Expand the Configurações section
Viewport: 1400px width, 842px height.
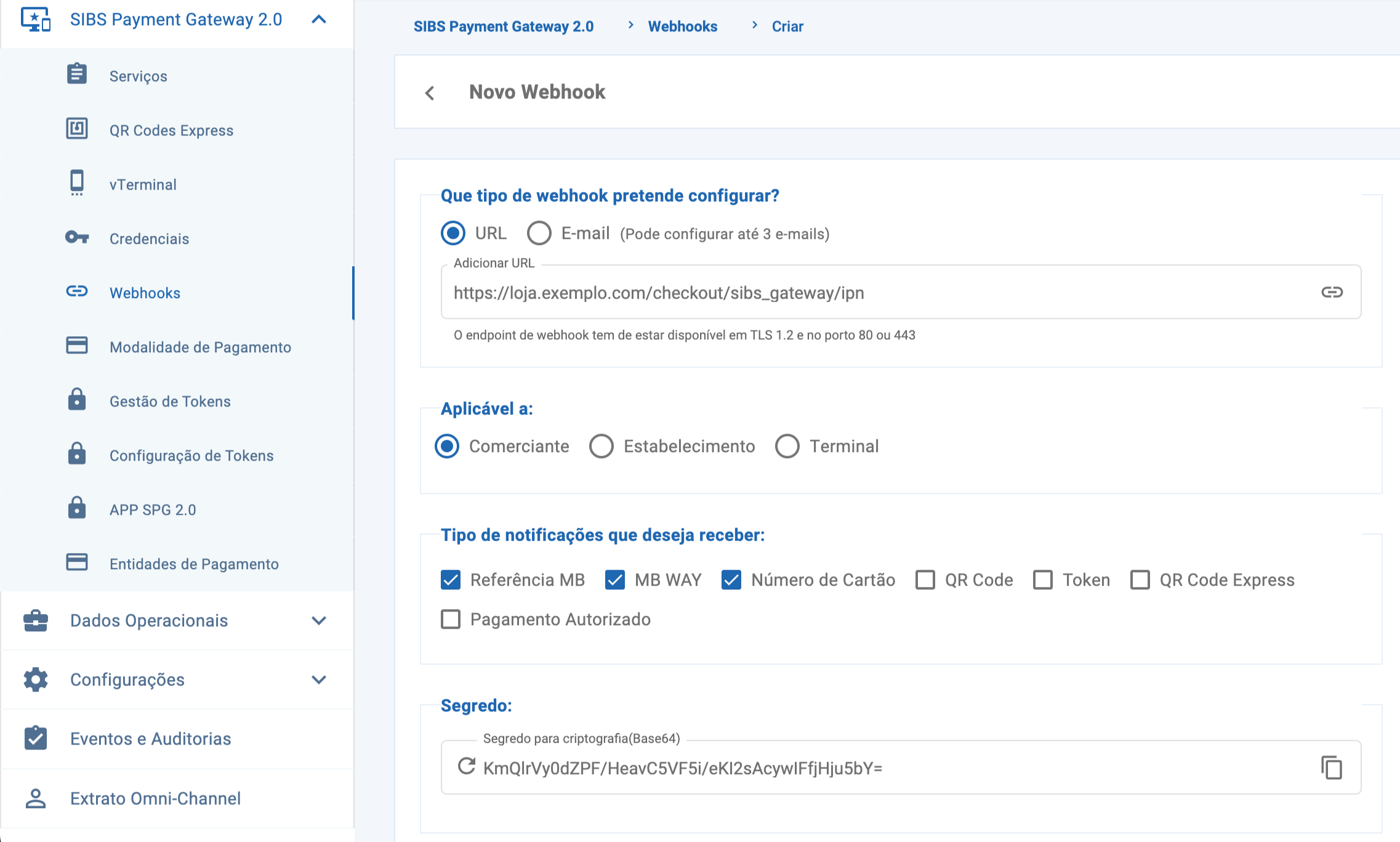click(x=318, y=679)
